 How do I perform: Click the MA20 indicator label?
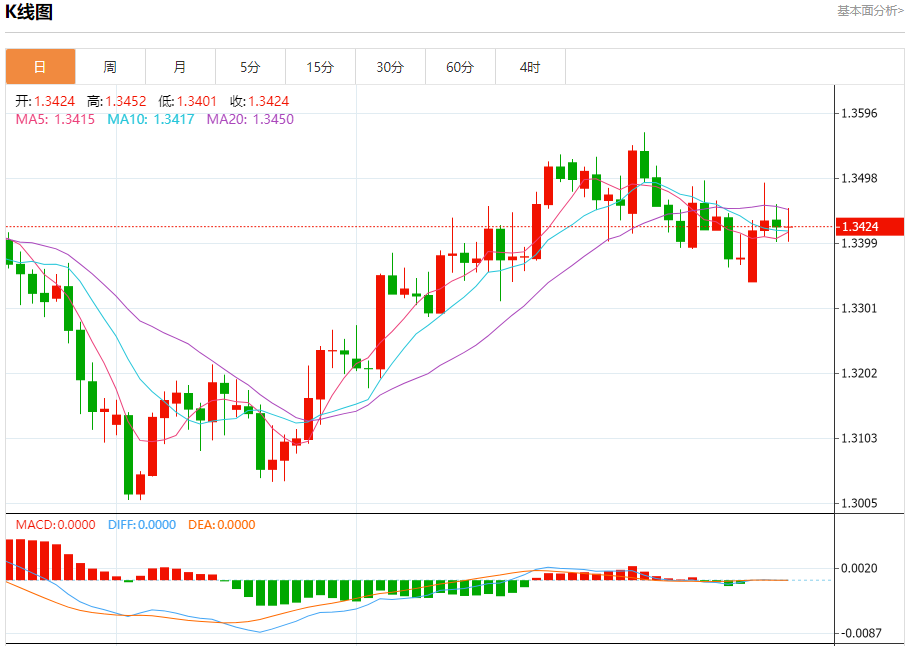250,119
